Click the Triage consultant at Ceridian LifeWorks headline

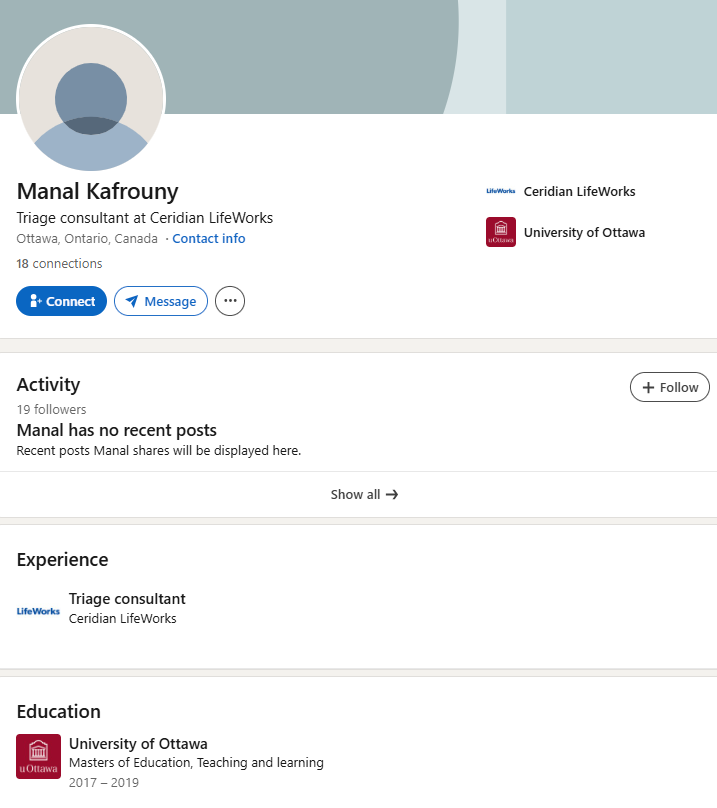pyautogui.click(x=145, y=218)
